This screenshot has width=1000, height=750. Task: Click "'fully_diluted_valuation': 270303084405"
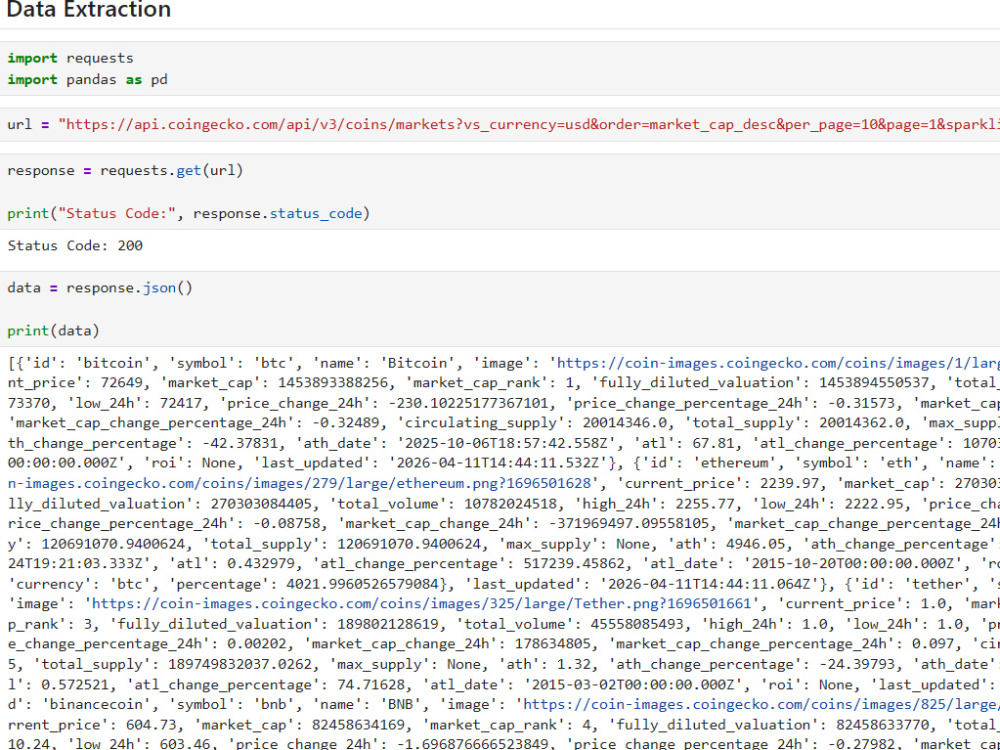click(x=159, y=504)
